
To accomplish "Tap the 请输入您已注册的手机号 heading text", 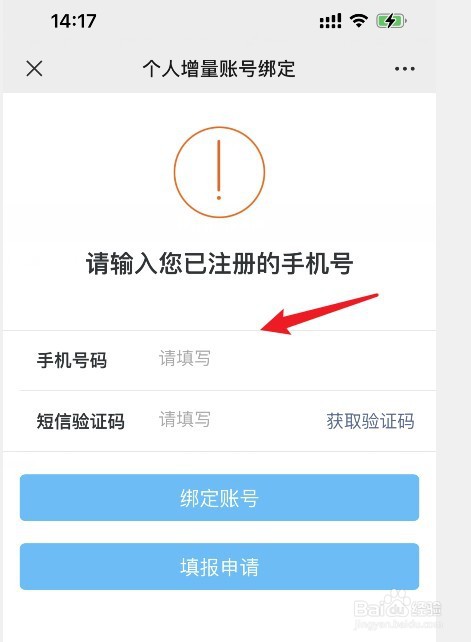I will pos(219,263).
